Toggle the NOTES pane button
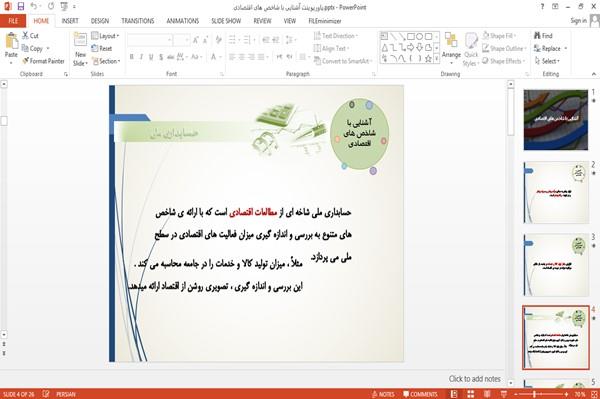This screenshot has height=399, width=600. coord(383,394)
